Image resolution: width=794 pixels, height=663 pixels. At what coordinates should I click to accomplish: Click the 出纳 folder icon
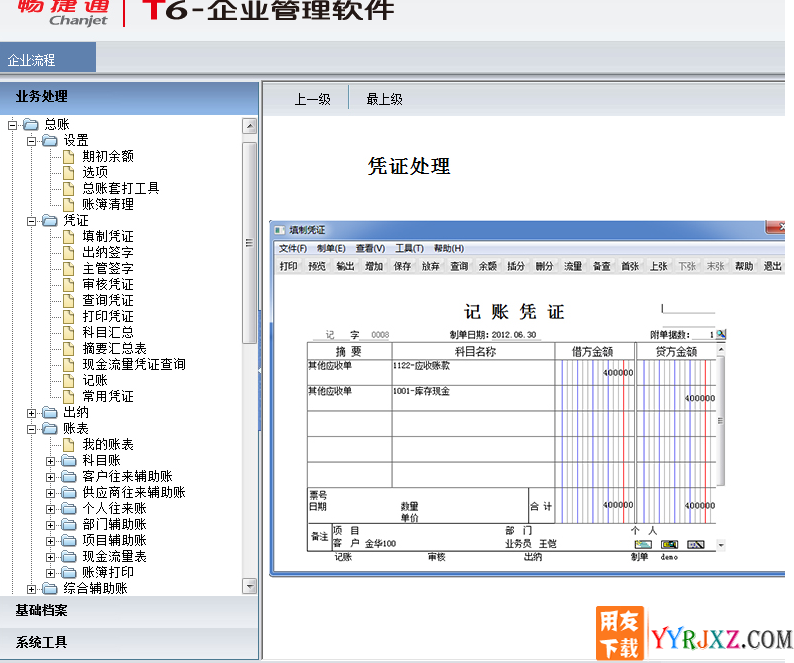pos(50,413)
